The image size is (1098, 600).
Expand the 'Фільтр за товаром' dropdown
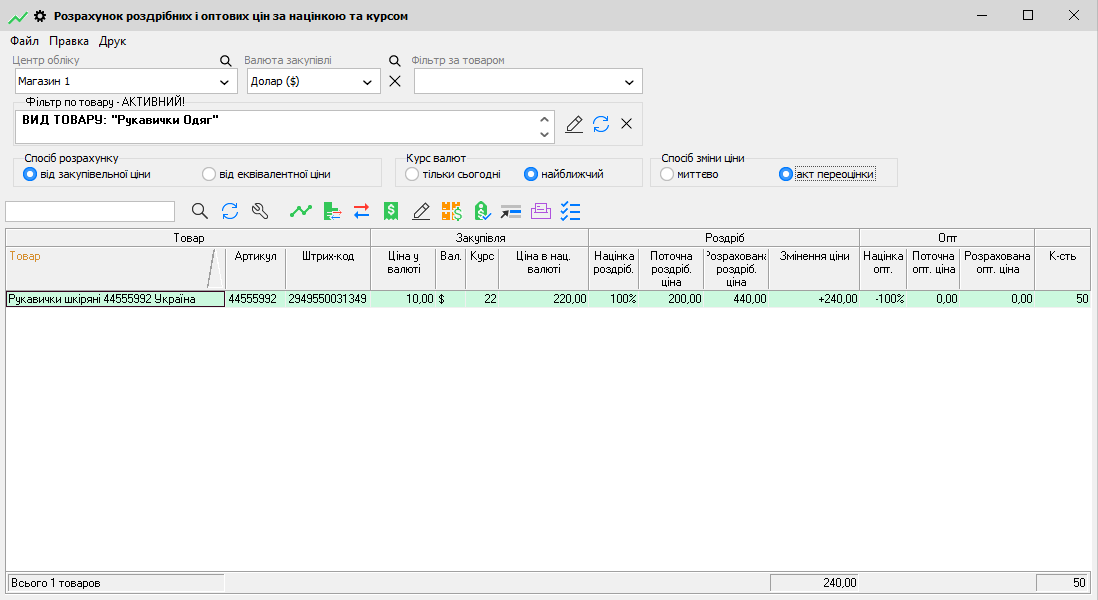pos(629,82)
